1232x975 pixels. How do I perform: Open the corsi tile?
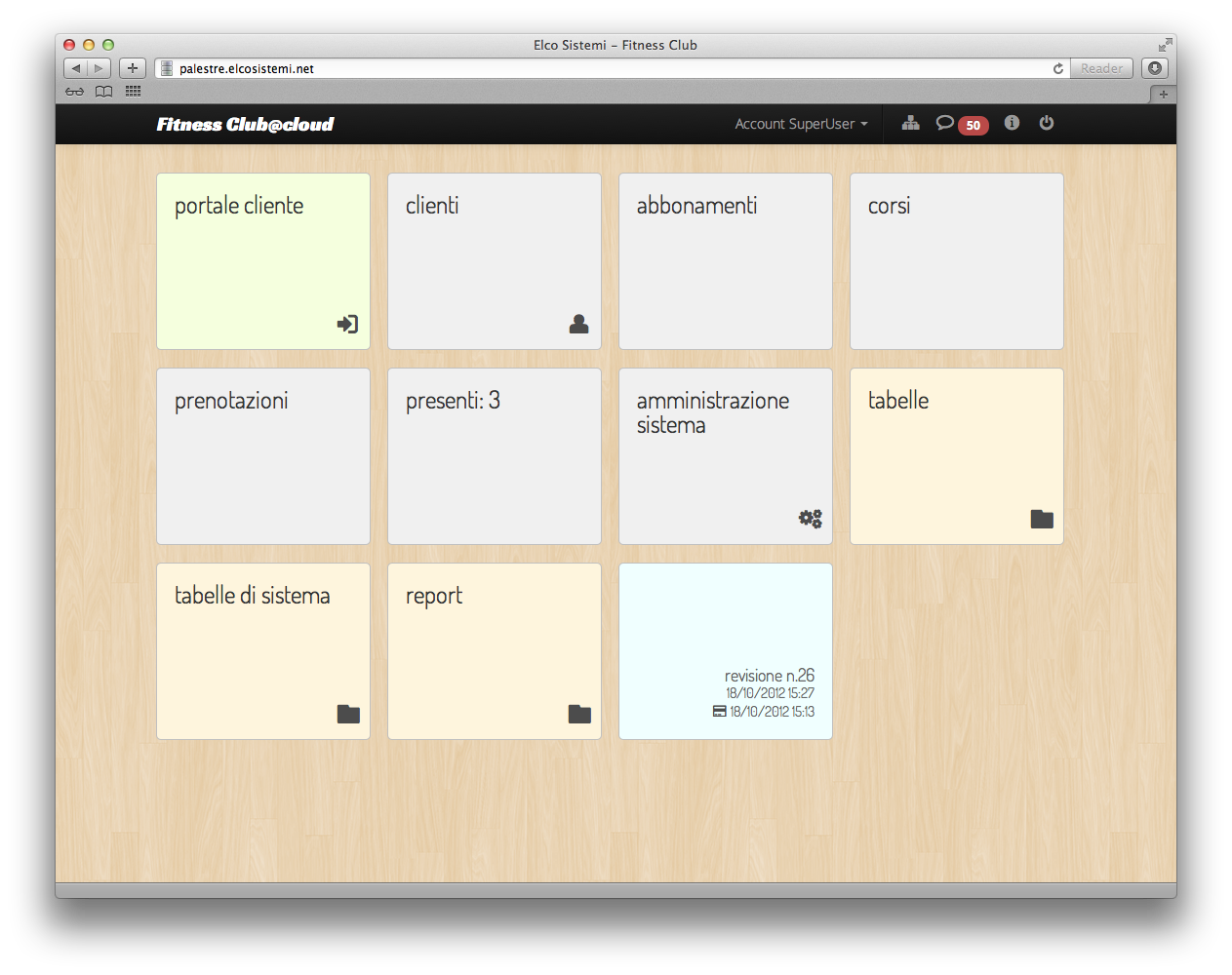click(x=957, y=261)
